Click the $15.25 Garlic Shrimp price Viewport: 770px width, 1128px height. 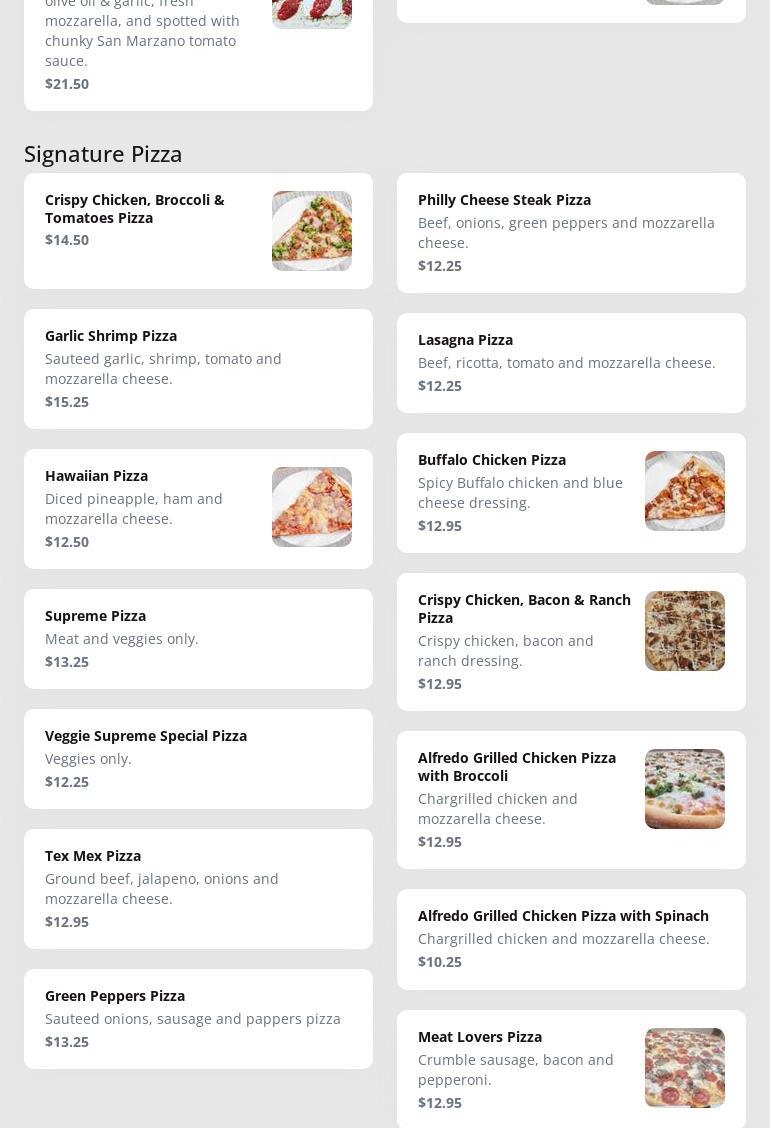pyautogui.click(x=67, y=402)
